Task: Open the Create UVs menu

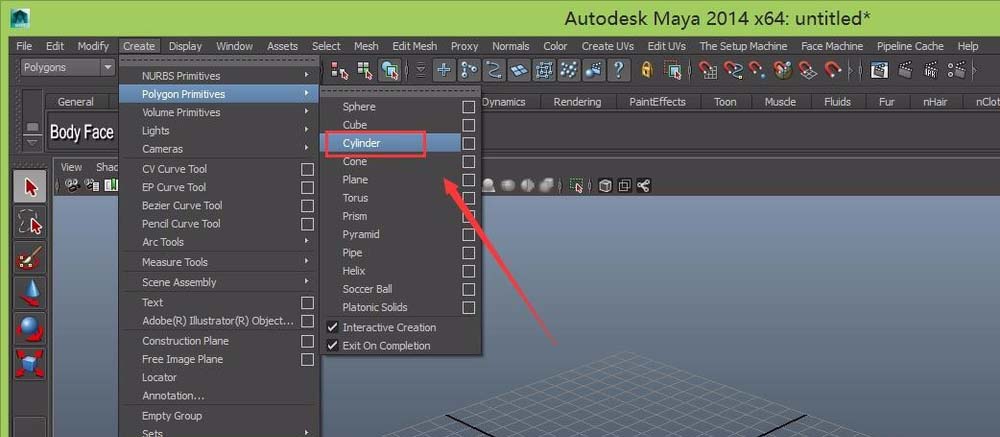Action: pos(608,46)
